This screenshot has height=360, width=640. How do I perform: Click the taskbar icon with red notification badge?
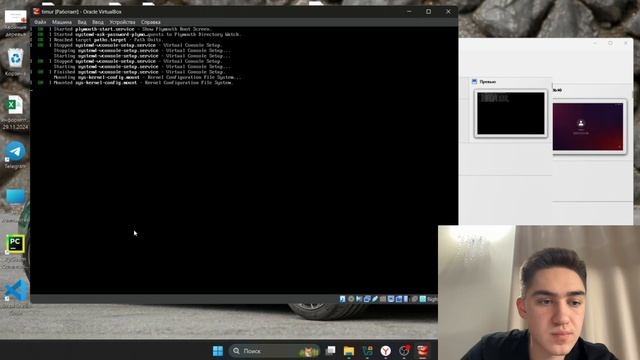pyautogui.click(x=404, y=351)
